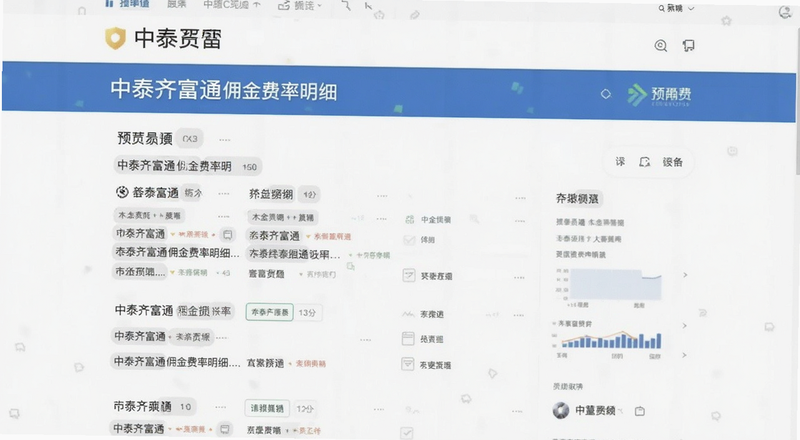Collapse the triangle above the bar chart title
The height and width of the screenshot is (440, 800).
click(554, 324)
